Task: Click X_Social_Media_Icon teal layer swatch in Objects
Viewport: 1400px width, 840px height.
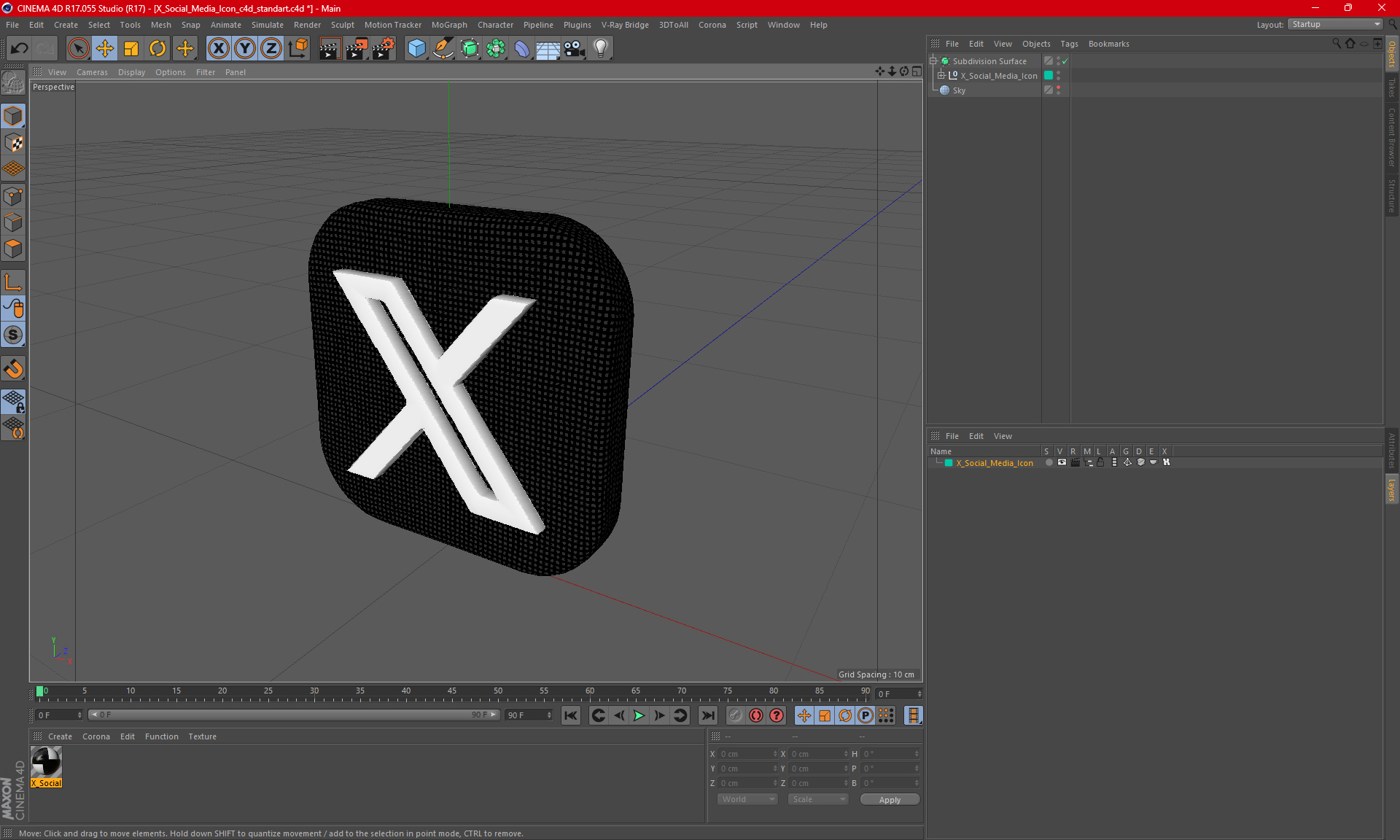Action: point(1049,76)
